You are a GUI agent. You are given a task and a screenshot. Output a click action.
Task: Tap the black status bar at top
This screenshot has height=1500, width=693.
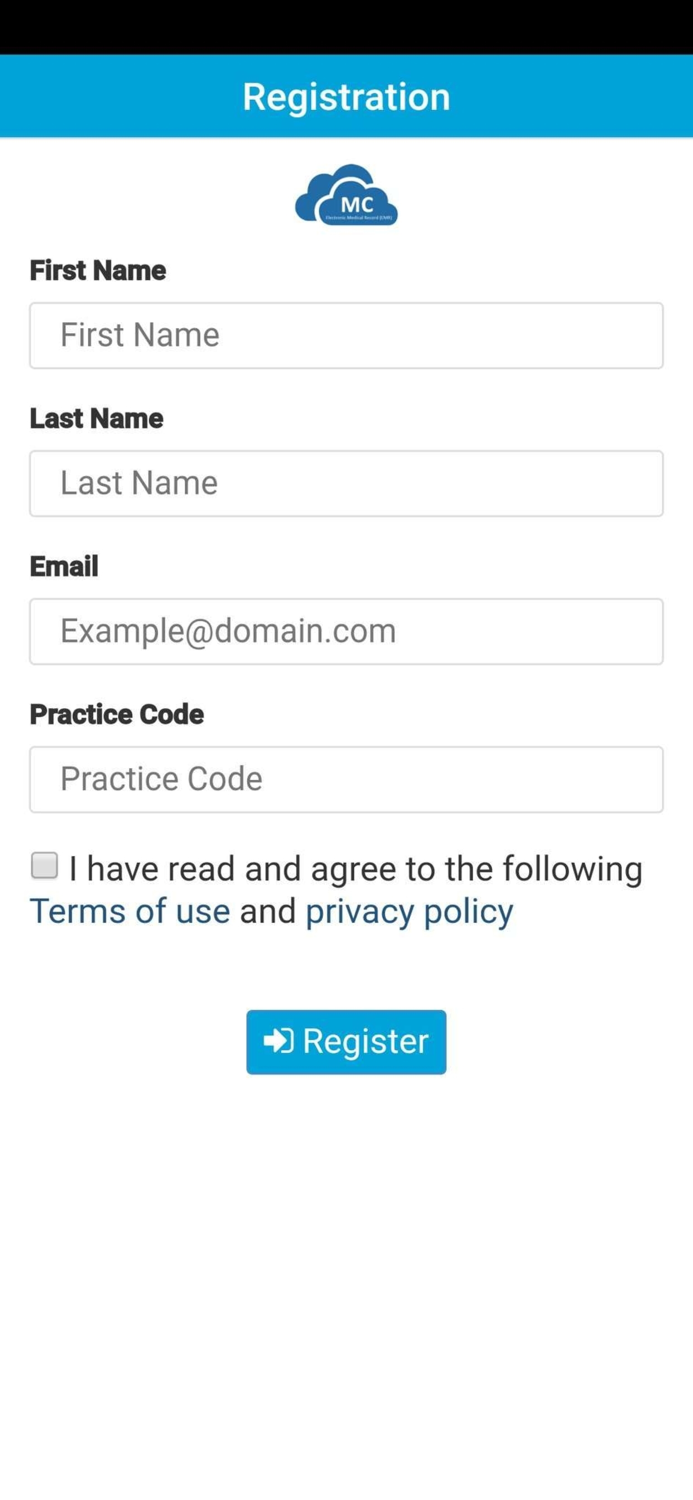pyautogui.click(x=346, y=26)
